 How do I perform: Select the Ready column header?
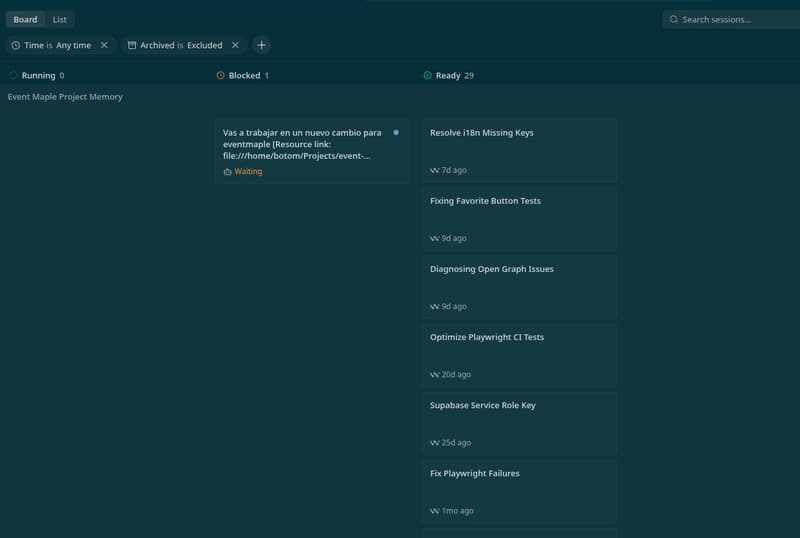click(x=448, y=76)
